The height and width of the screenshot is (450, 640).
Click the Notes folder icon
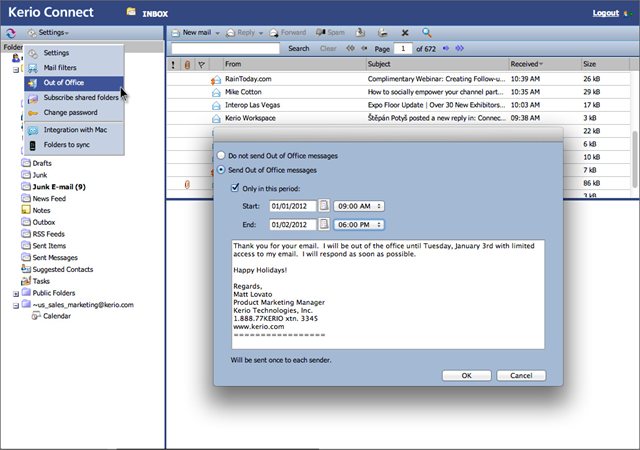pos(26,210)
